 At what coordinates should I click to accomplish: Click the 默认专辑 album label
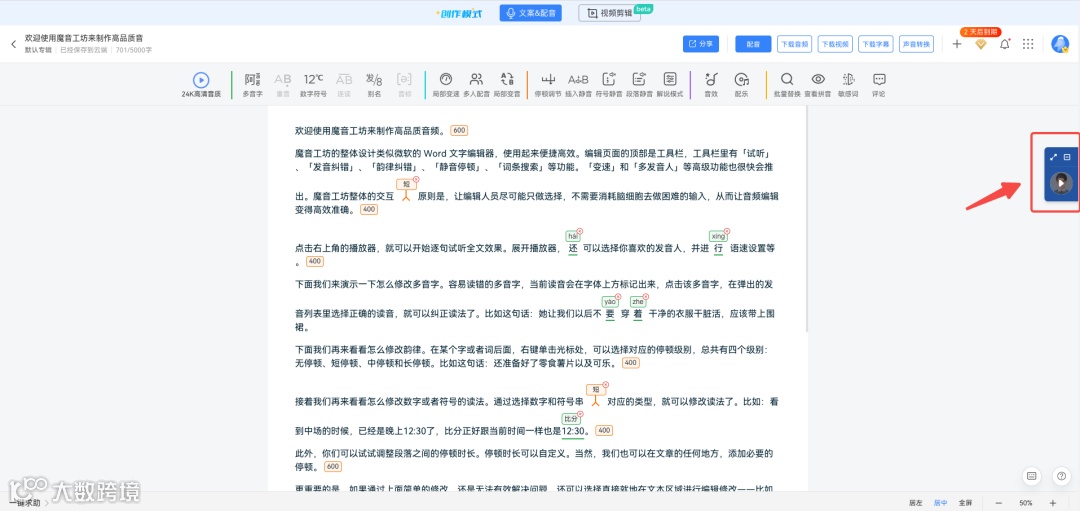[x=38, y=50]
